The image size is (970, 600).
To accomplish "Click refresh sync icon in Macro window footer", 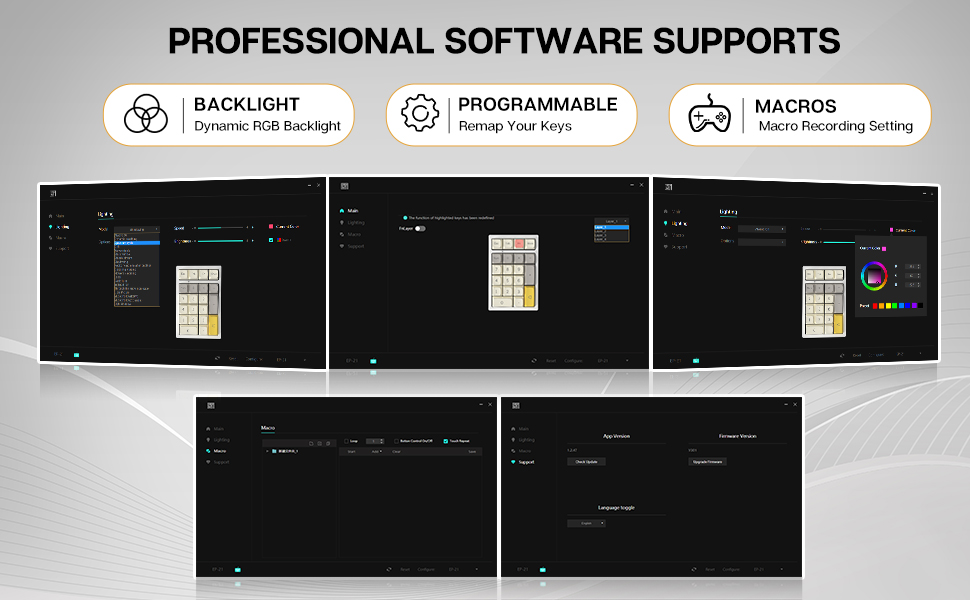I will pyautogui.click(x=388, y=569).
